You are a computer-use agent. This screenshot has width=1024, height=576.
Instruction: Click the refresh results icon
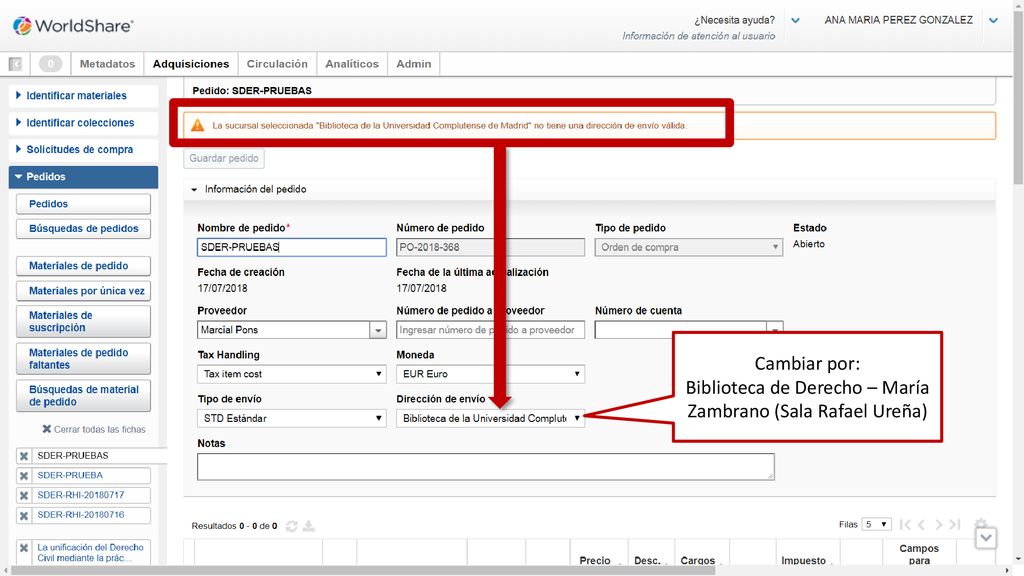[292, 526]
